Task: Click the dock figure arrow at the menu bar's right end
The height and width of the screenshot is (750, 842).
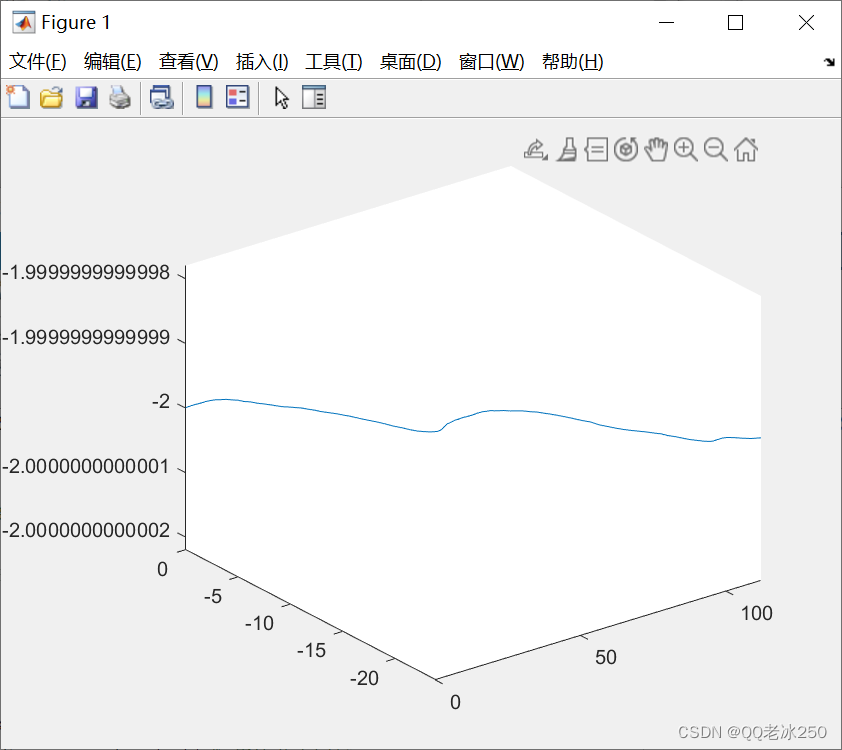Action: tap(829, 62)
